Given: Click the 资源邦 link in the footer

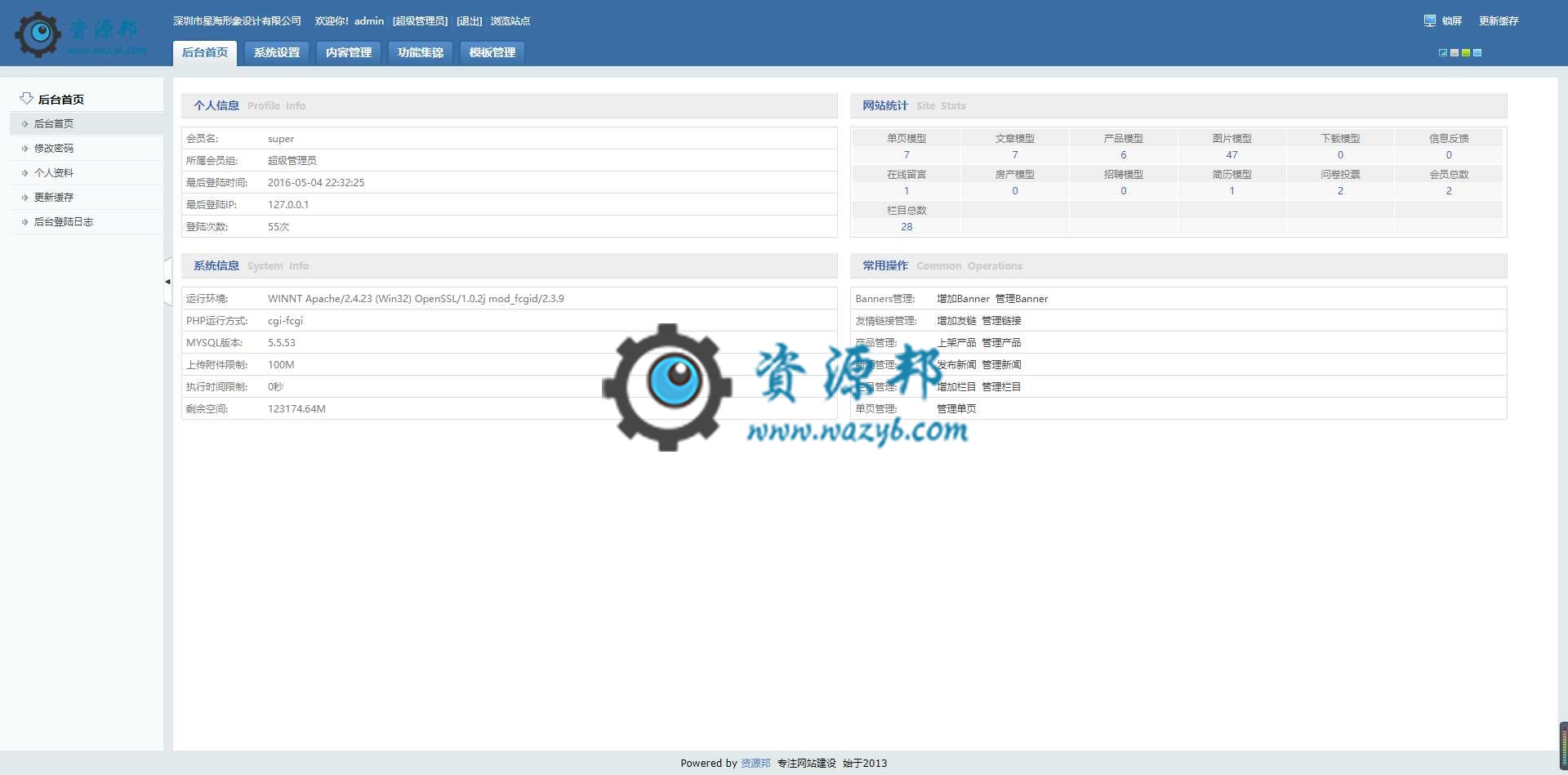Looking at the screenshot, I should [x=755, y=764].
